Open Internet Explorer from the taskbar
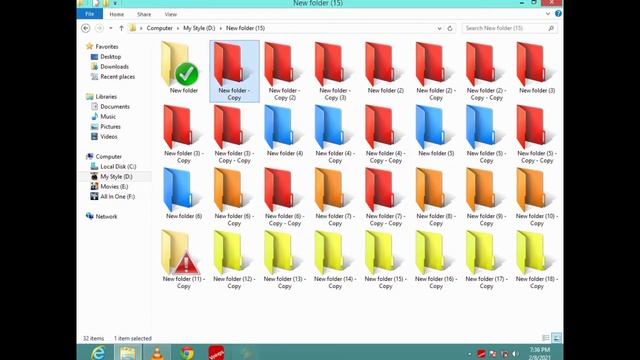Screen dimensions: 640x360 (98, 352)
